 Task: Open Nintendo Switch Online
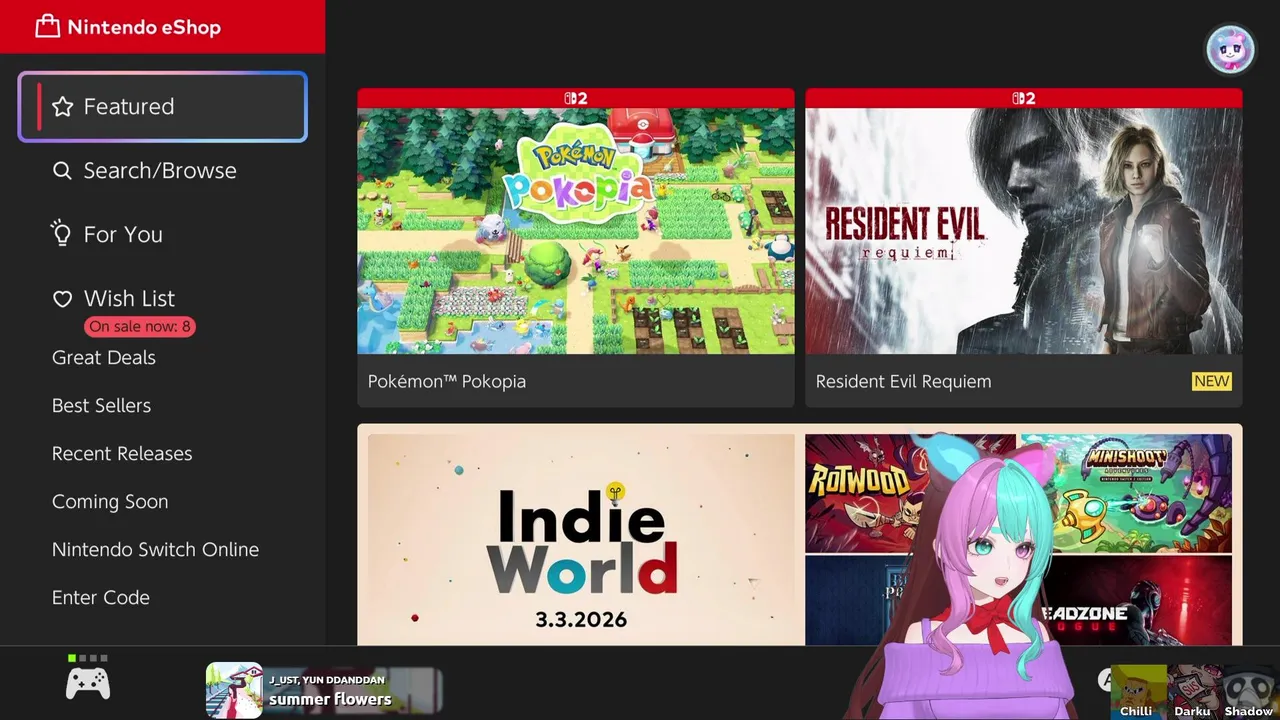click(155, 550)
